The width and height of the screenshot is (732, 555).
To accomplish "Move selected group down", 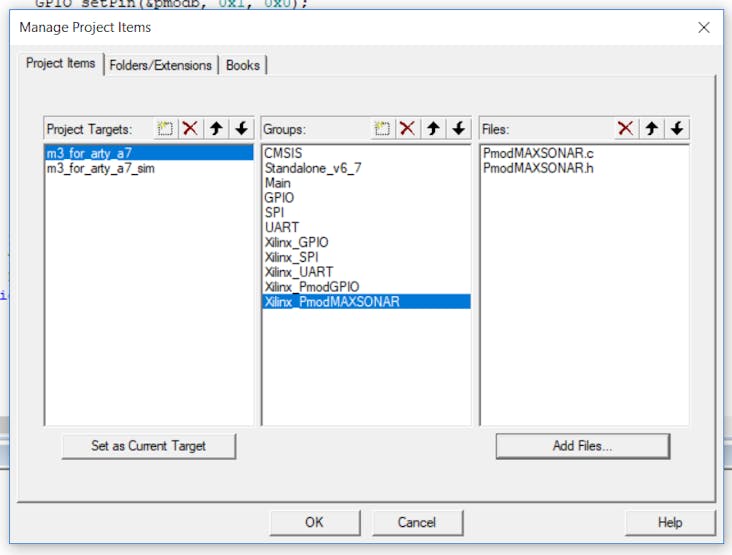I will (x=458, y=128).
